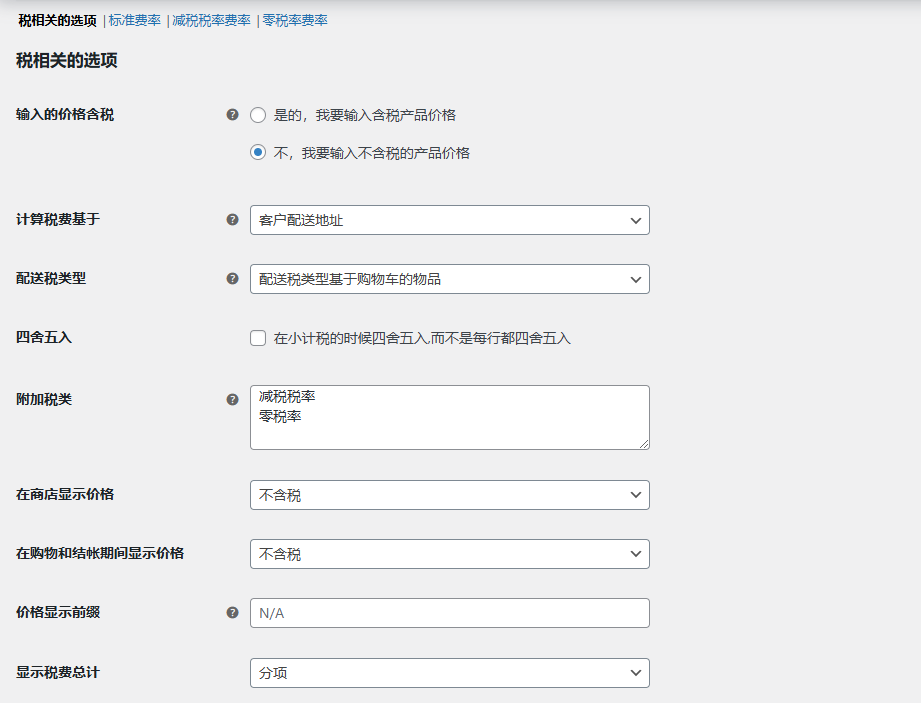
Task: Click the help icon beside 计算税费基于
Action: (x=231, y=219)
